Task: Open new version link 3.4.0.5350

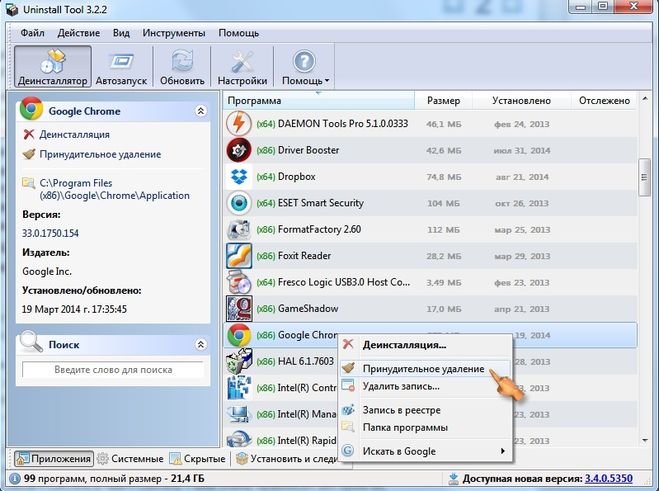Action: tap(609, 479)
